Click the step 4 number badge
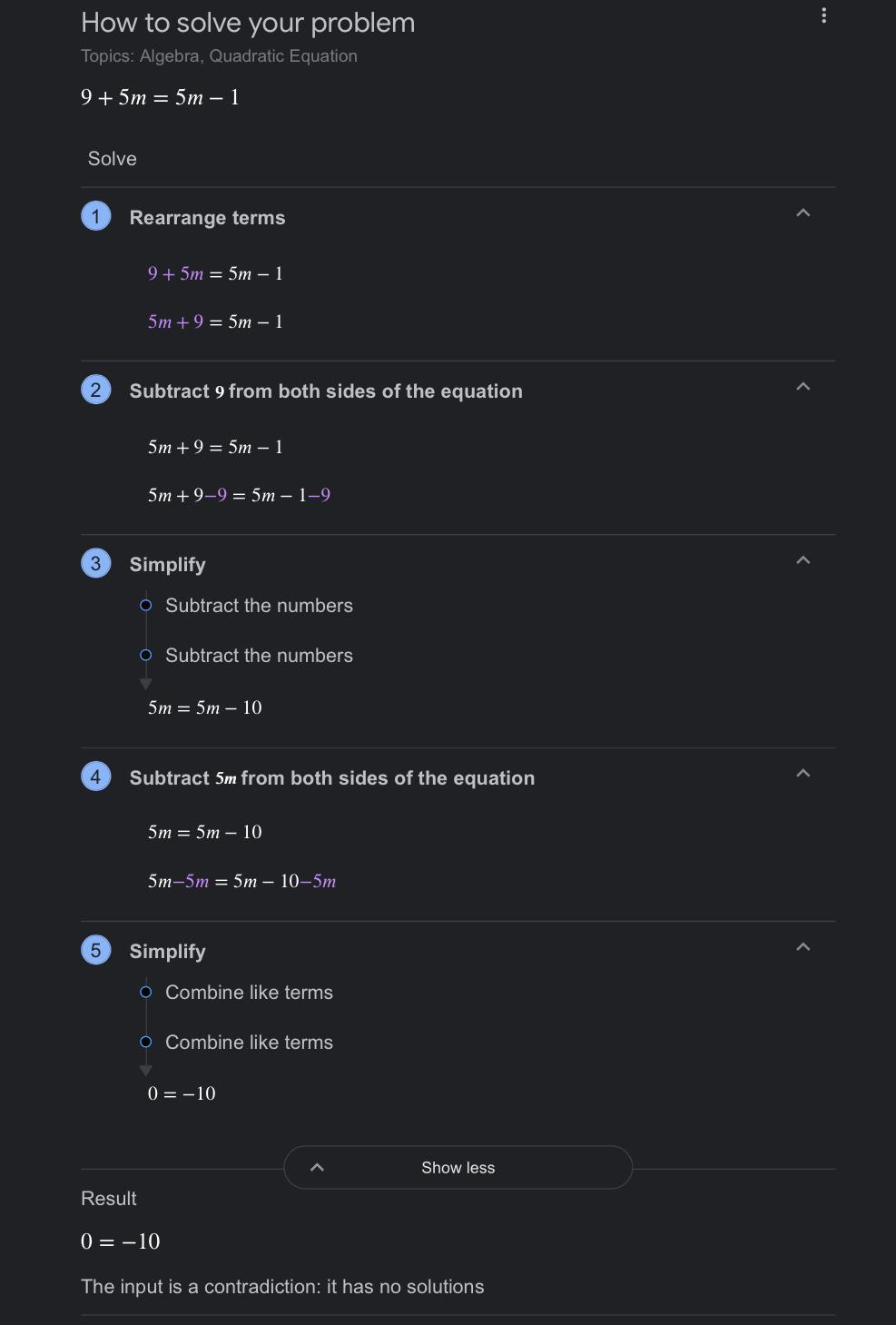 [96, 776]
